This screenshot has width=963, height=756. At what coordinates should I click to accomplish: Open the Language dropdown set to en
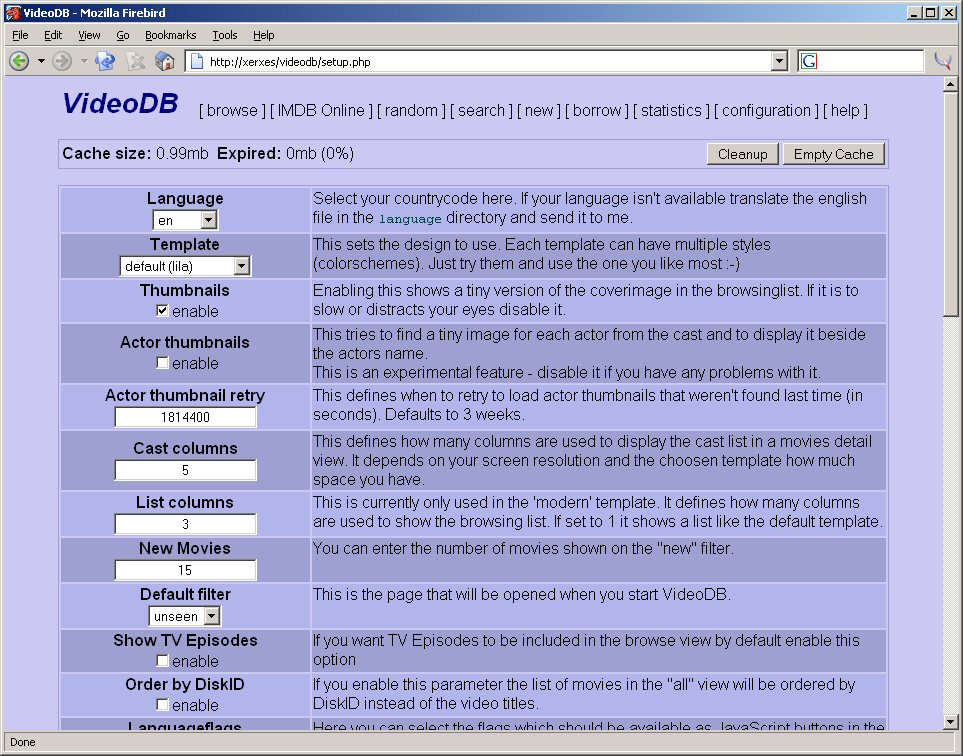tap(185, 220)
